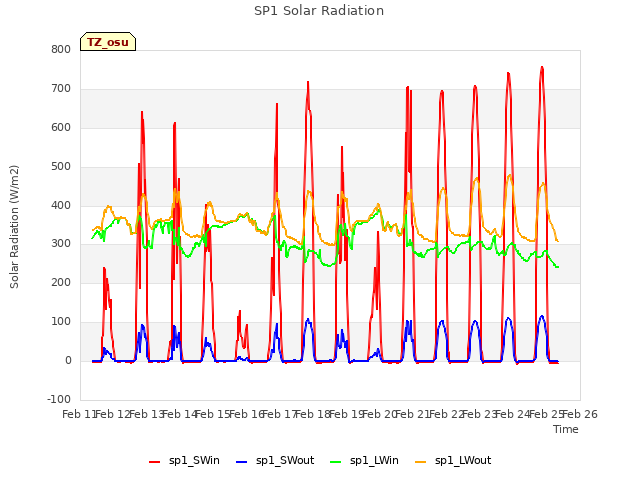The width and height of the screenshot is (640, 480).
Task: Click the Feb 22 x-axis label
Action: pyautogui.click(x=446, y=414)
